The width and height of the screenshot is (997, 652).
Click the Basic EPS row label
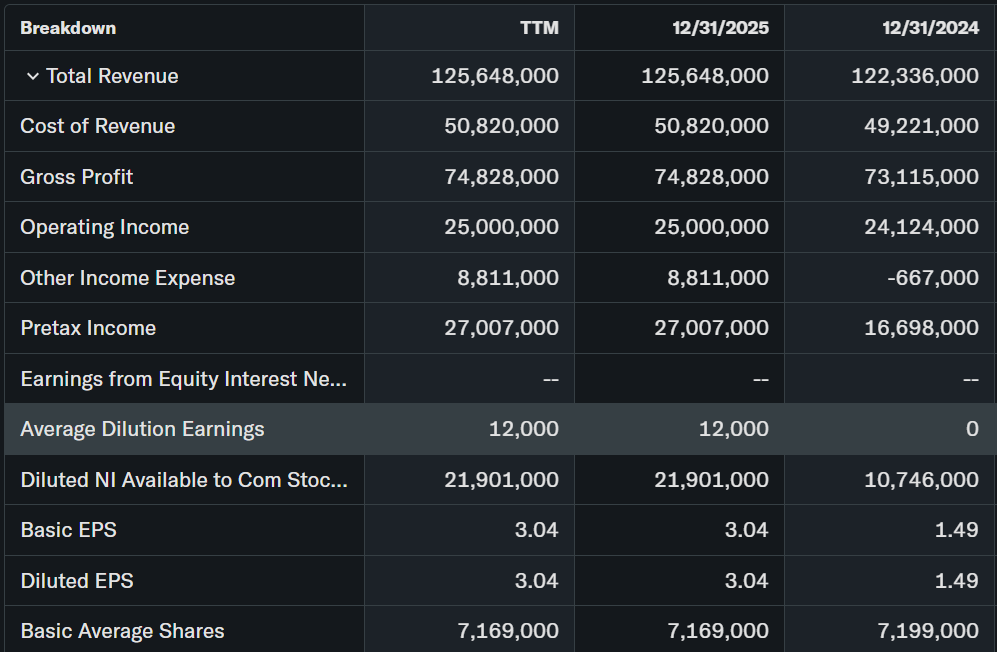click(x=68, y=530)
